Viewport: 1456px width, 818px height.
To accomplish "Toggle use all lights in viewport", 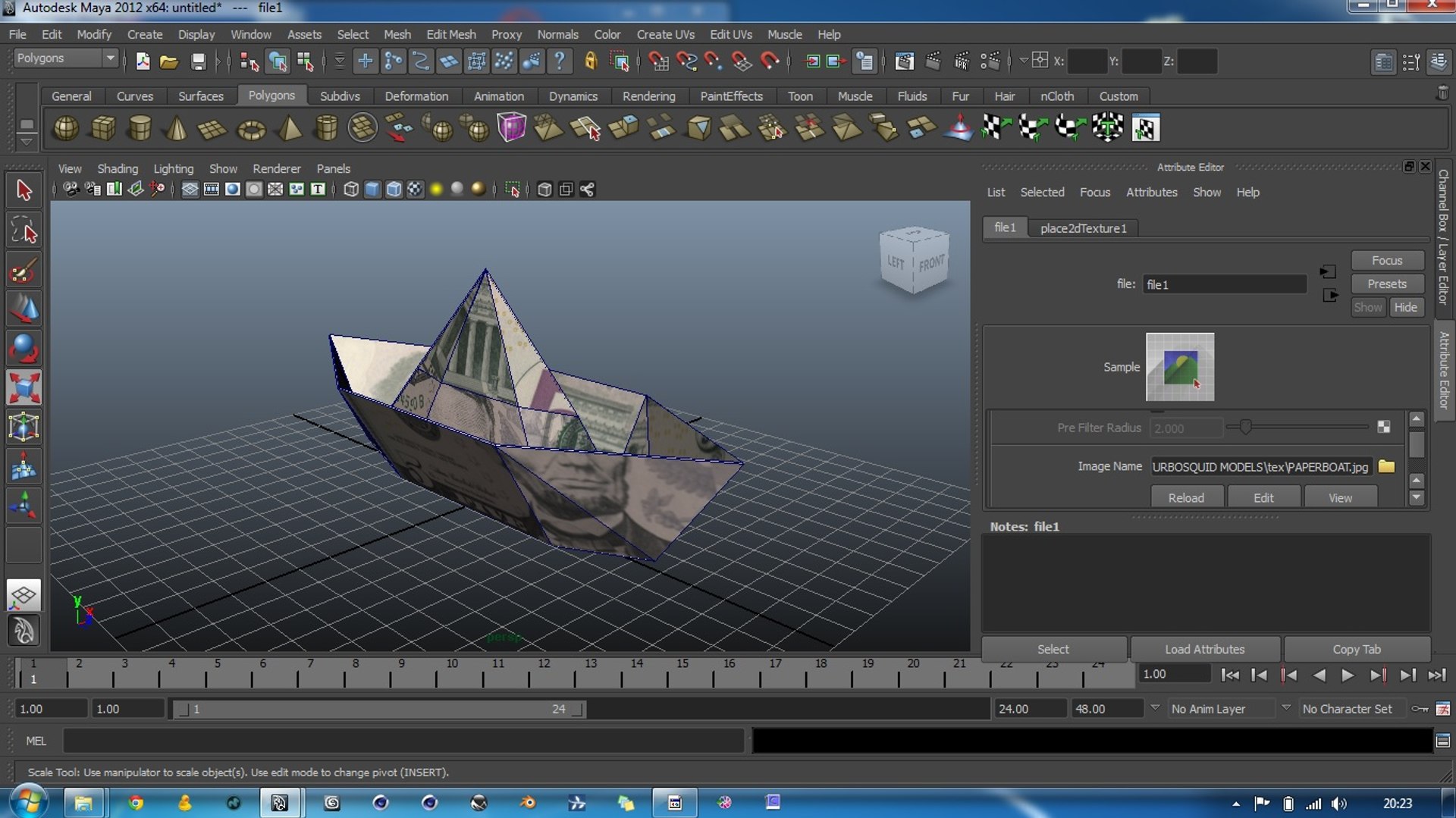I will point(436,190).
